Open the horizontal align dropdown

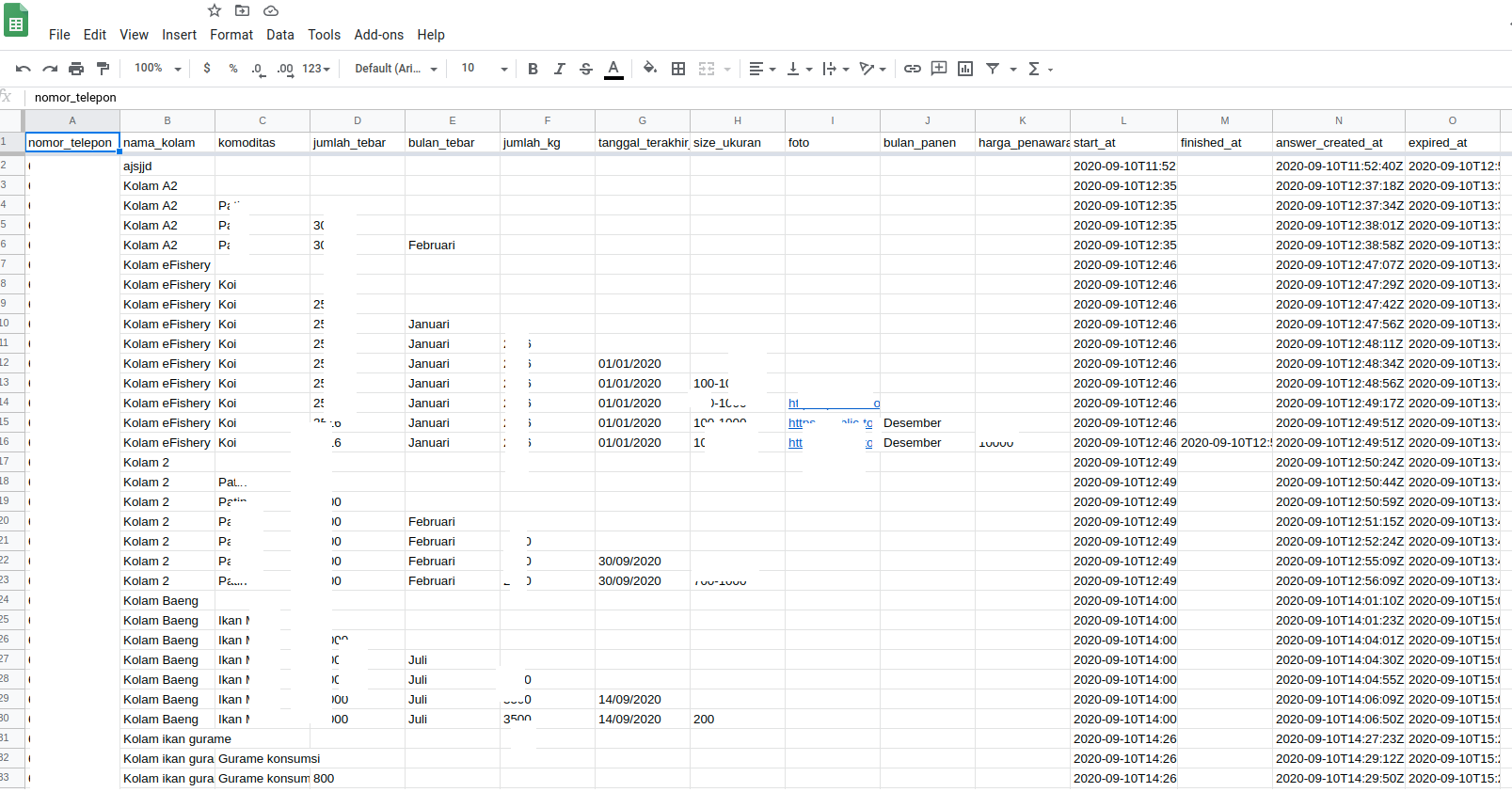tap(762, 69)
